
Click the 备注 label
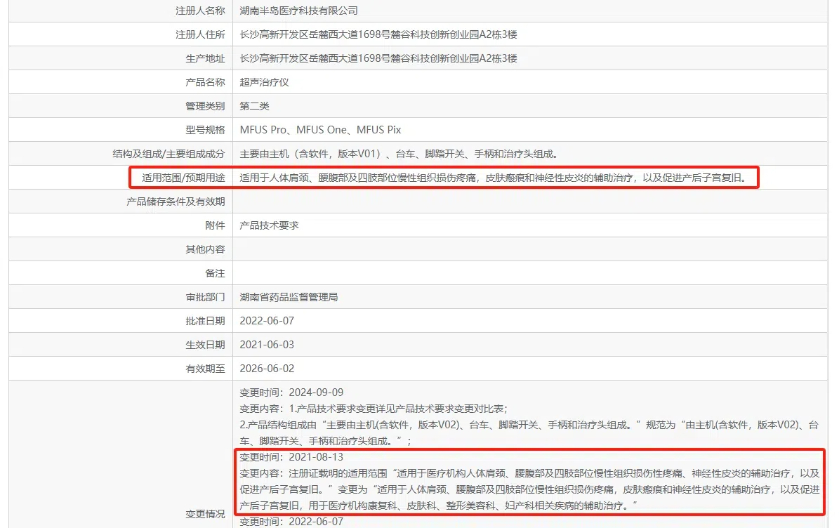pos(215,274)
